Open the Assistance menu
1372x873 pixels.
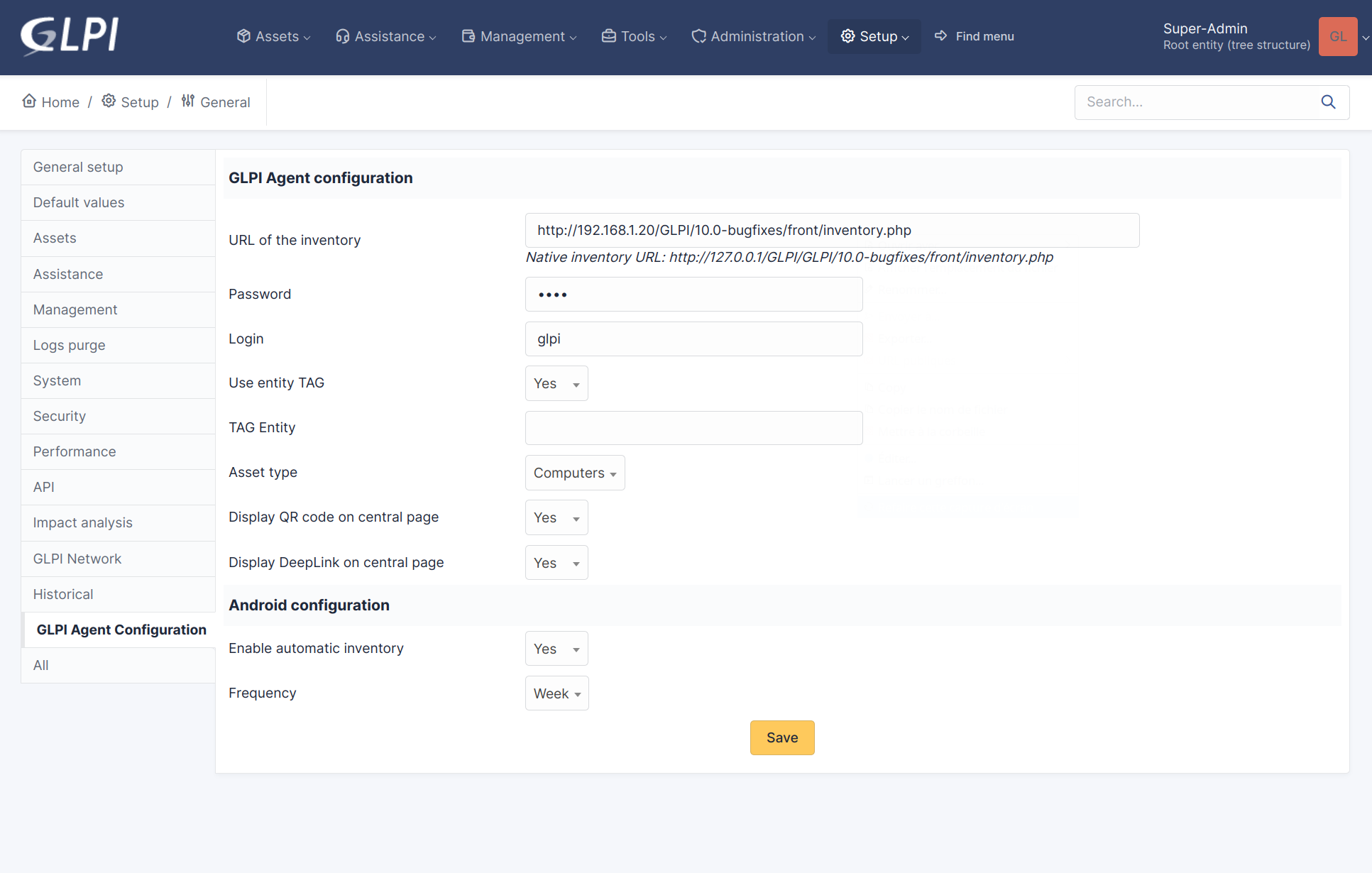pos(385,36)
